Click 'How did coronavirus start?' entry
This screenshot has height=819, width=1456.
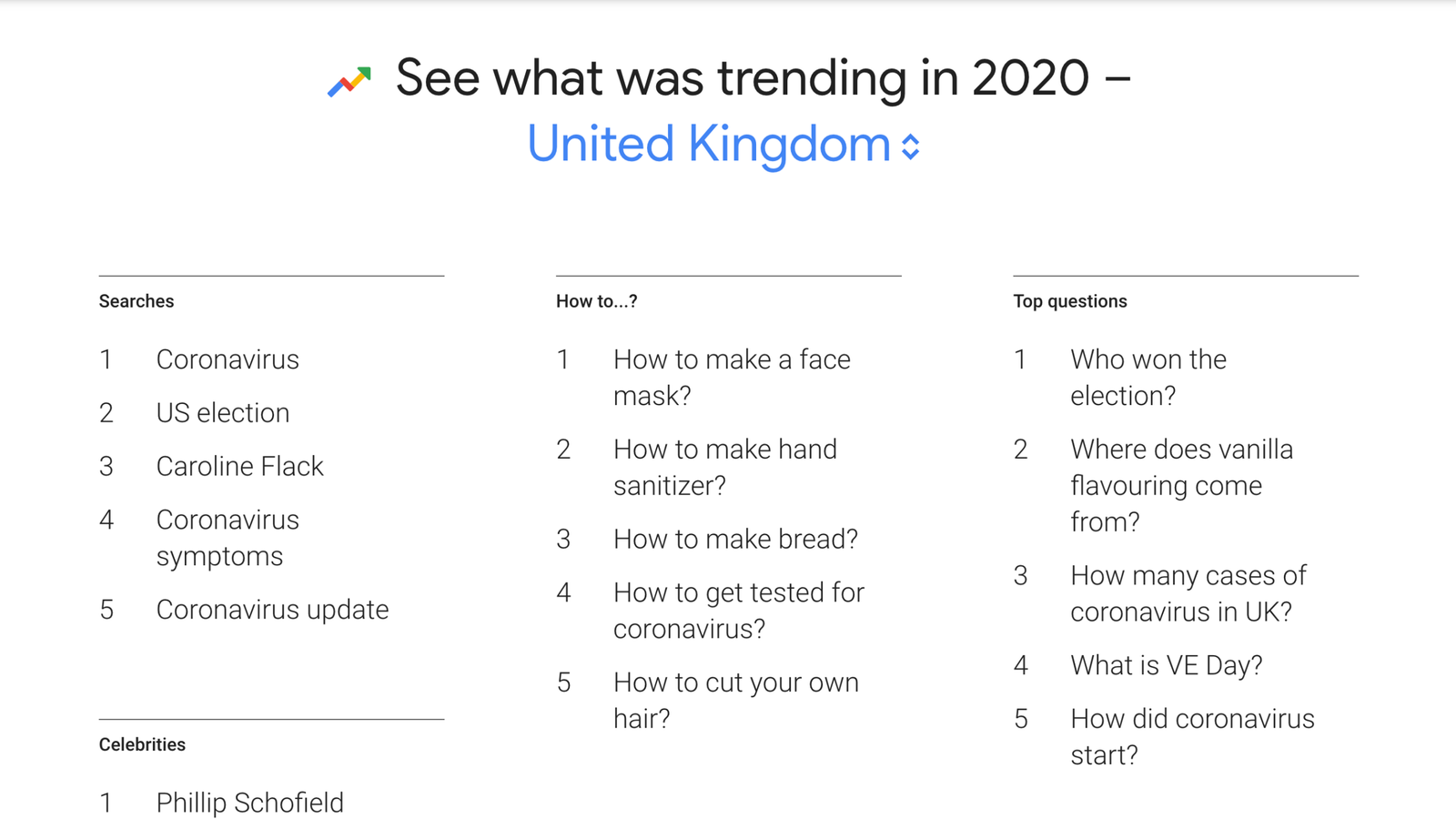[1191, 736]
